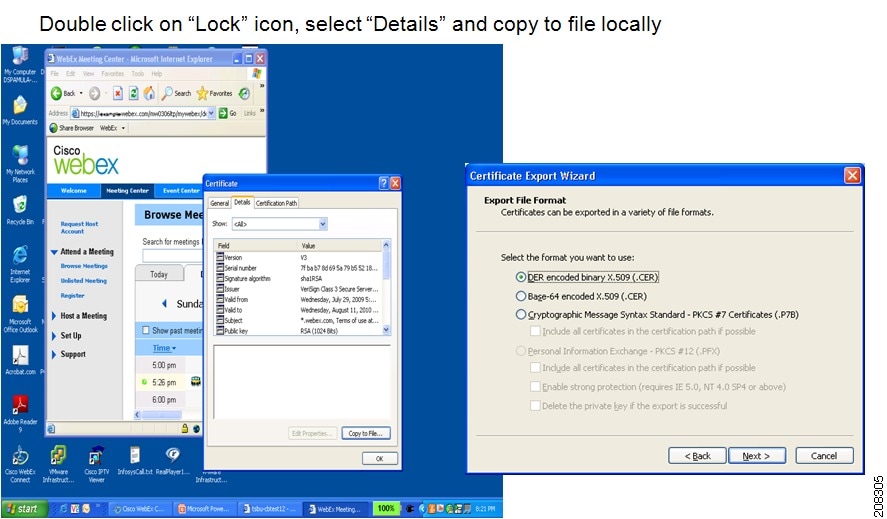The image size is (887, 519).
Task: Open InfosysCall.txt desktop file
Action: point(135,461)
